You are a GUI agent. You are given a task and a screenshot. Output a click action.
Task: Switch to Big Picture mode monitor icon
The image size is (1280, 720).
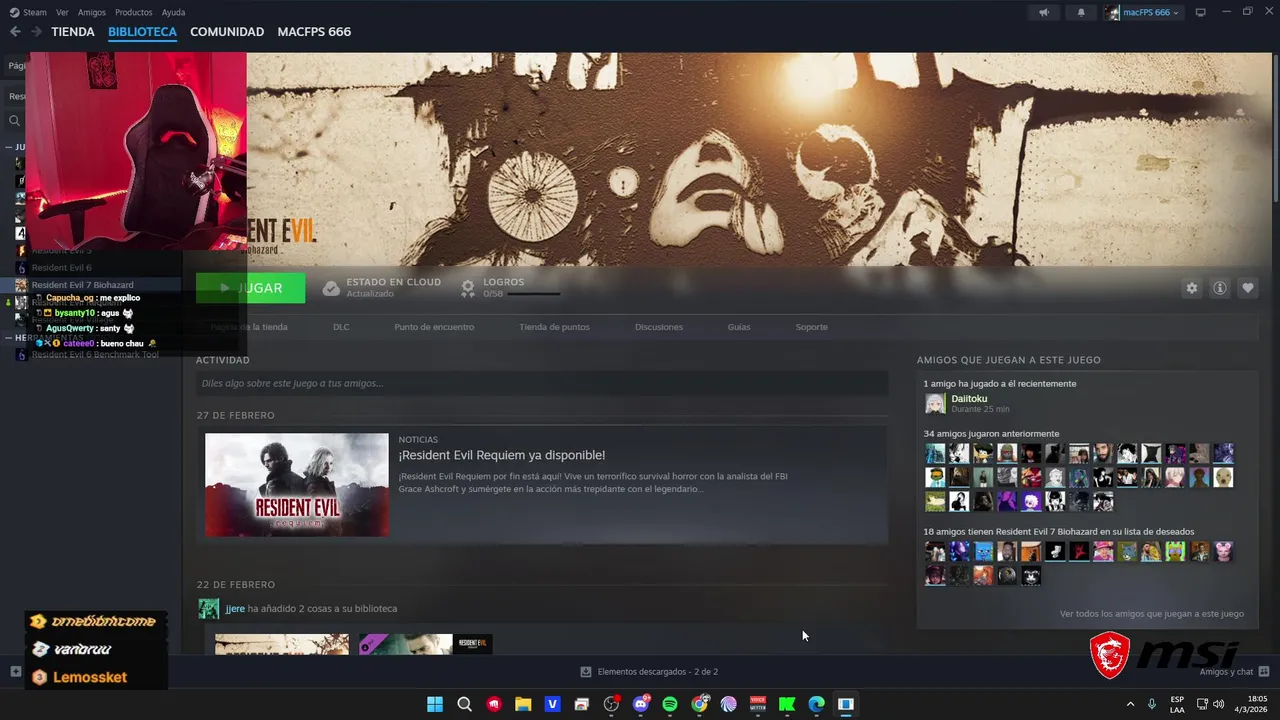click(x=1201, y=12)
